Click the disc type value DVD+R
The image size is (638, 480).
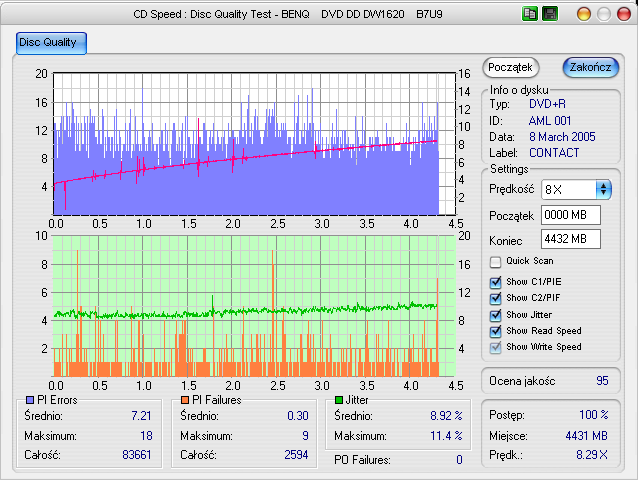coord(547,104)
